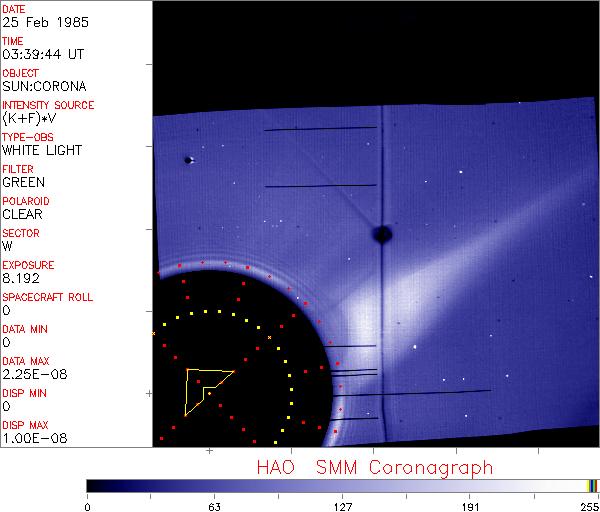This screenshot has width=600, height=512.
Task: Select the 8.192 exposure value
Action: 21,278
